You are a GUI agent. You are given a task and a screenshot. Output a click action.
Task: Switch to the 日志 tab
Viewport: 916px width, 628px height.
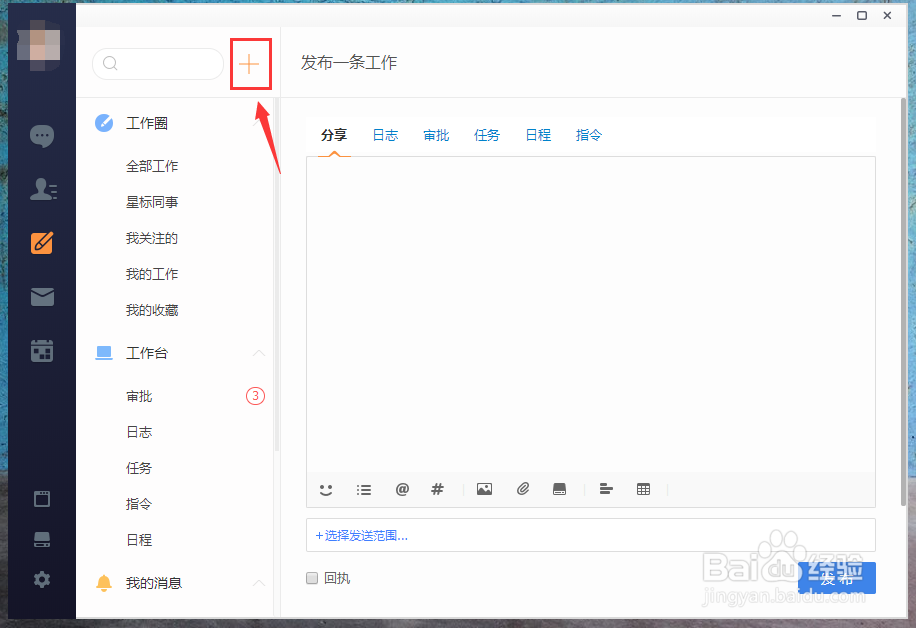pos(385,134)
